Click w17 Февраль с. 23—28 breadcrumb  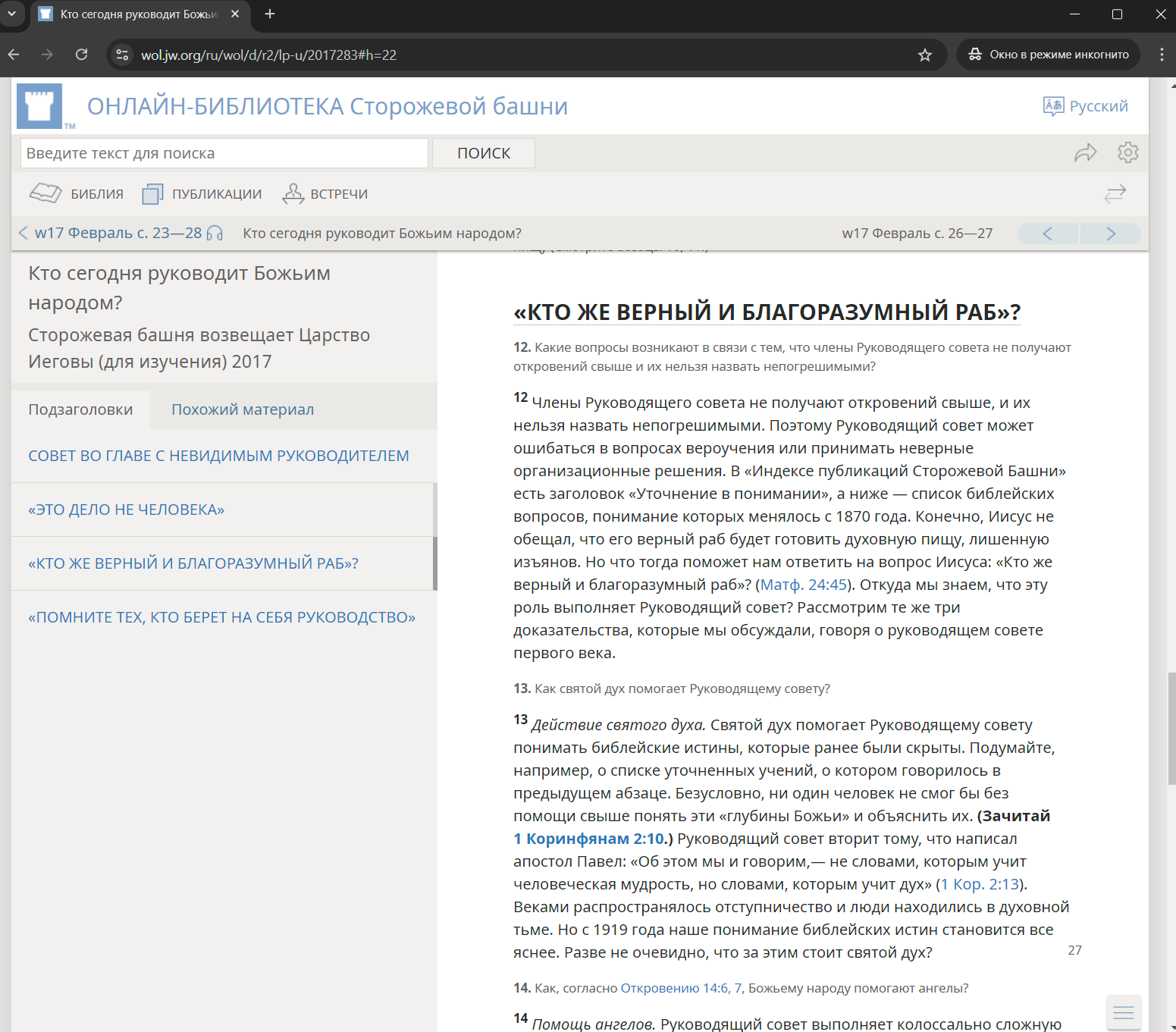[x=118, y=233]
